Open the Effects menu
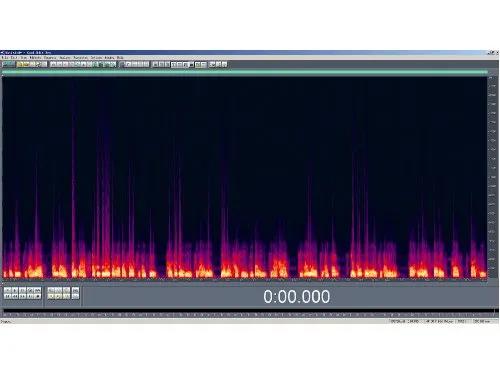Viewport: 500px width, 375px height. tap(36, 58)
